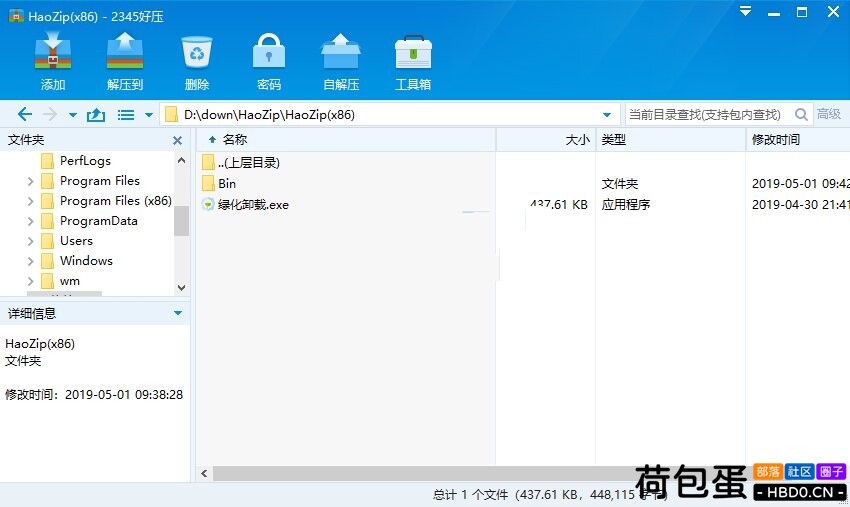The height and width of the screenshot is (507, 850).
Task: Click the 解压到 (Extract to) icon
Action: 125,51
